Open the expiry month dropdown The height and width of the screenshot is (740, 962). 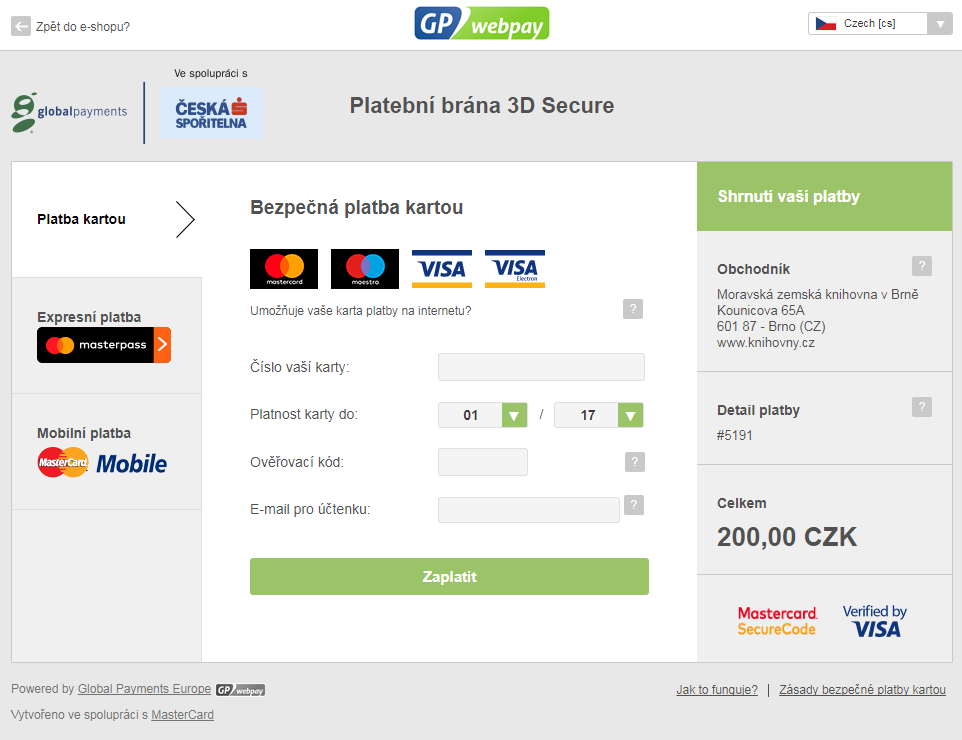(x=483, y=415)
